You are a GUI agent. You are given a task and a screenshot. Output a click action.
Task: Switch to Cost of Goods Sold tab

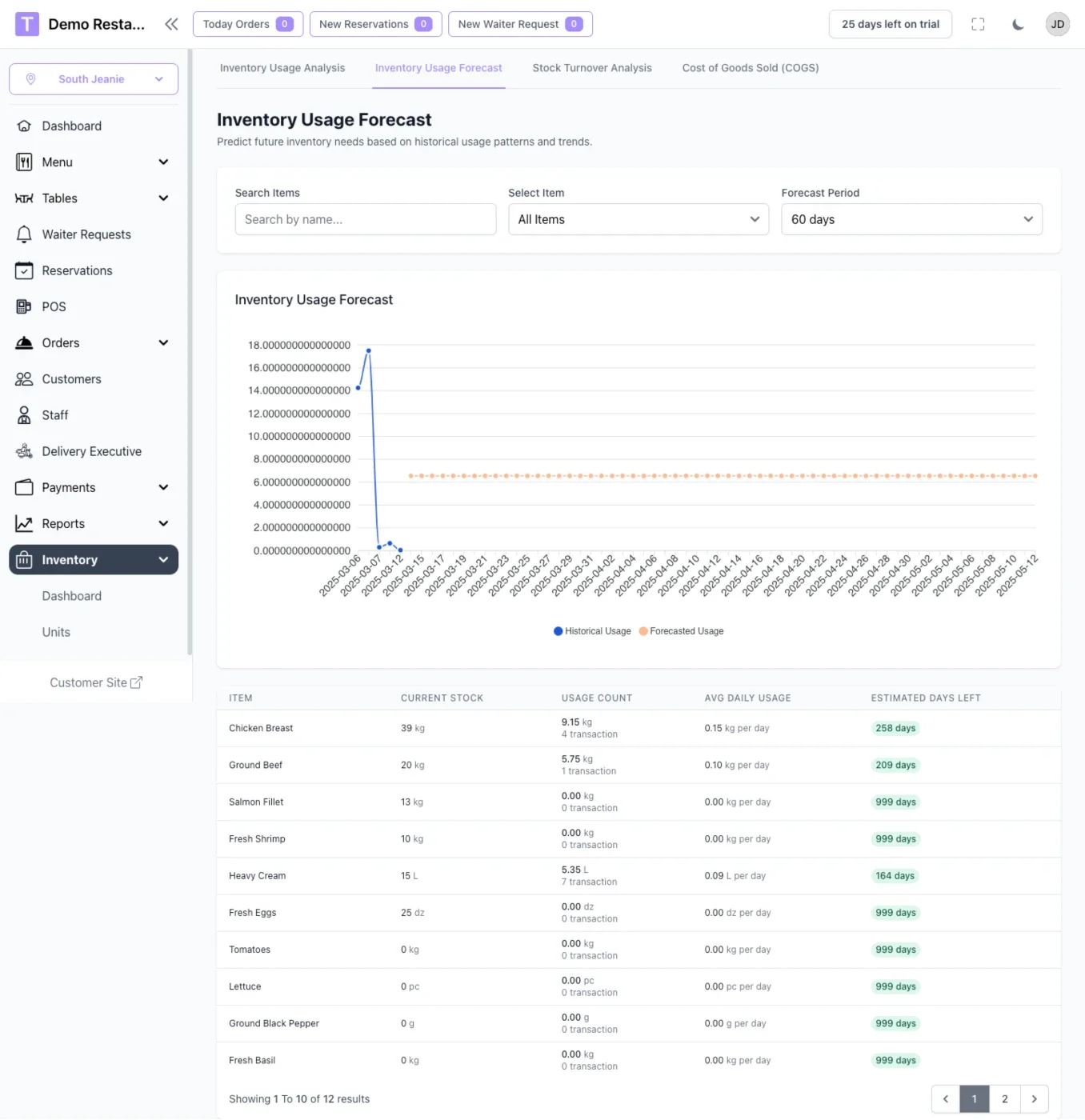(x=751, y=68)
